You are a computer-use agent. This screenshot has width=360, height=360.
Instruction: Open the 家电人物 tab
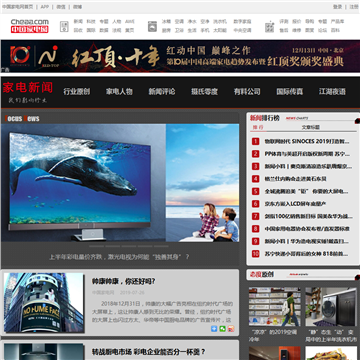[x=119, y=92]
